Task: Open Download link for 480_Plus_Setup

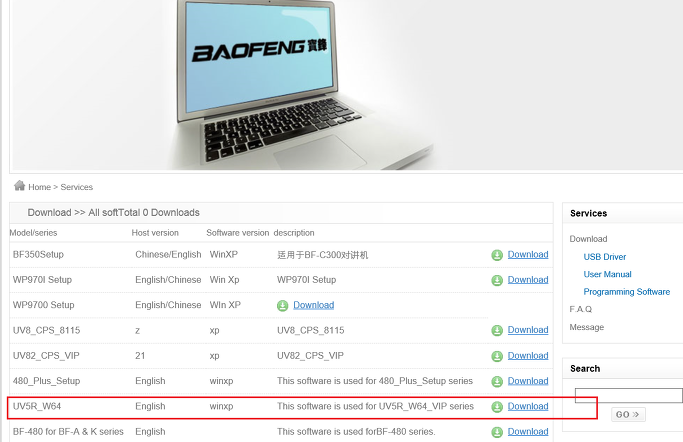Action: point(528,381)
